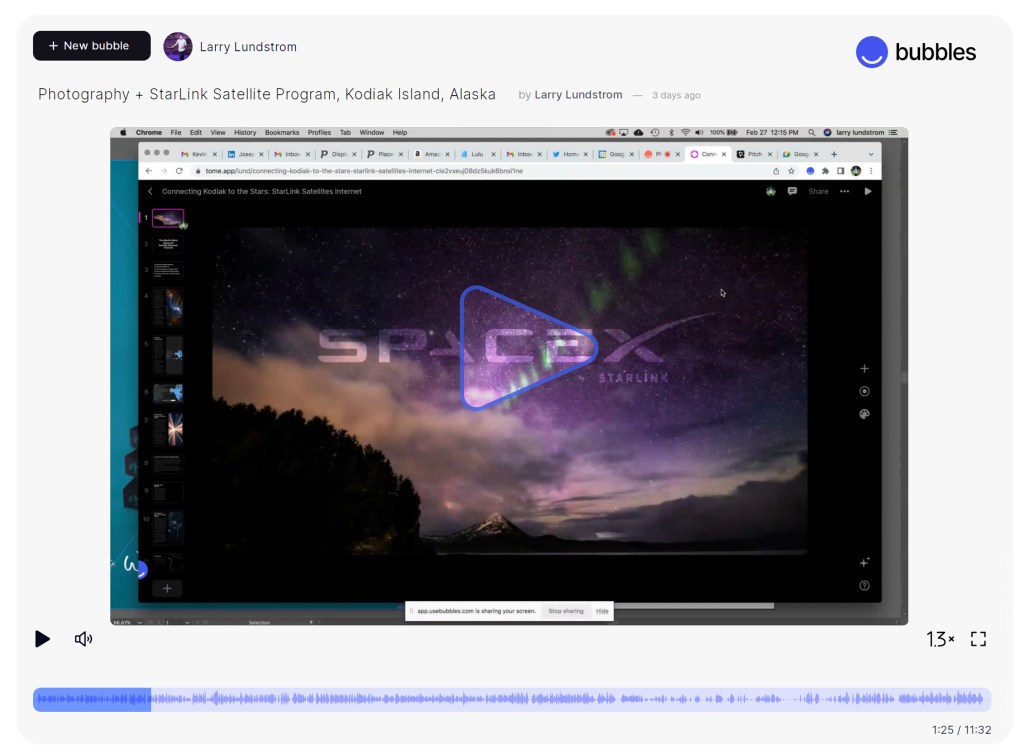Enter fullscreen with the expand icon

point(978,638)
